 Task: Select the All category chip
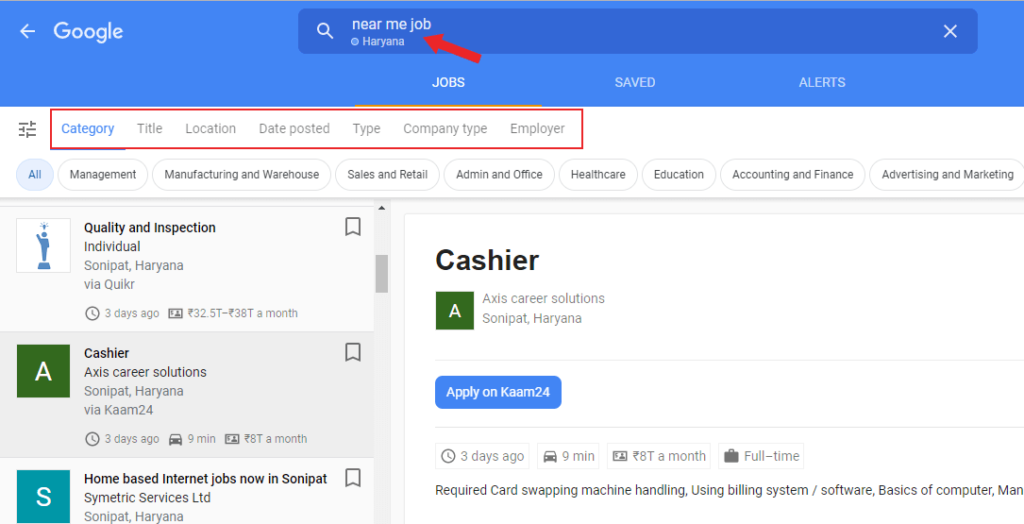pos(35,174)
